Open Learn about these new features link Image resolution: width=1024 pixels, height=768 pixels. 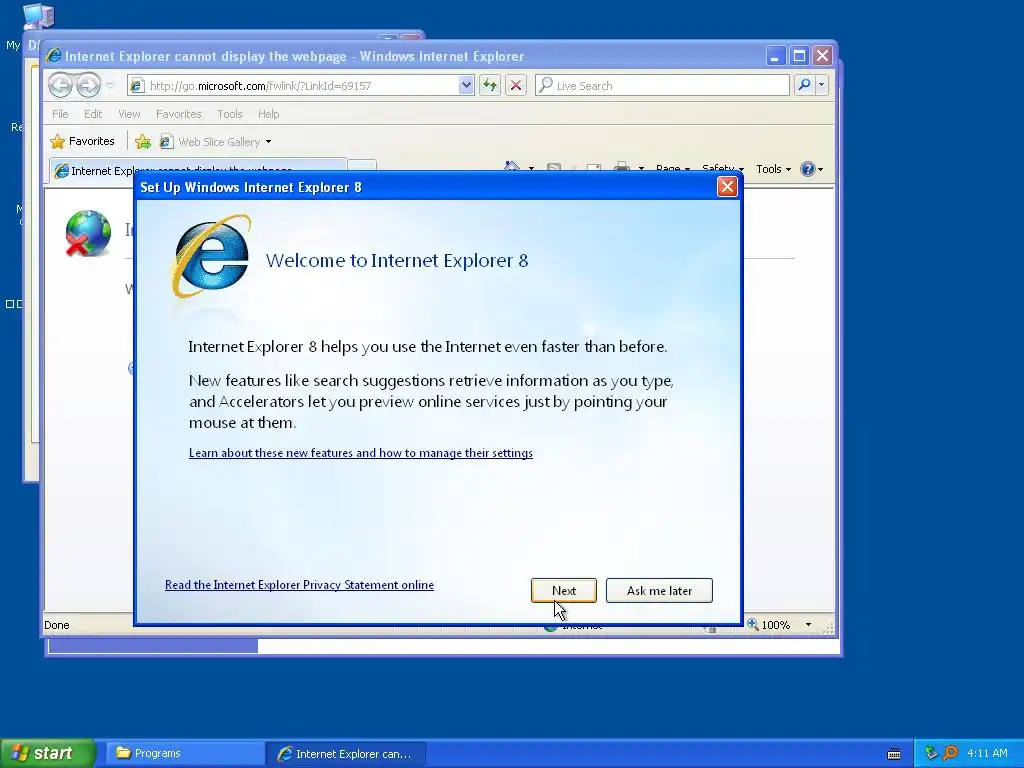click(360, 453)
